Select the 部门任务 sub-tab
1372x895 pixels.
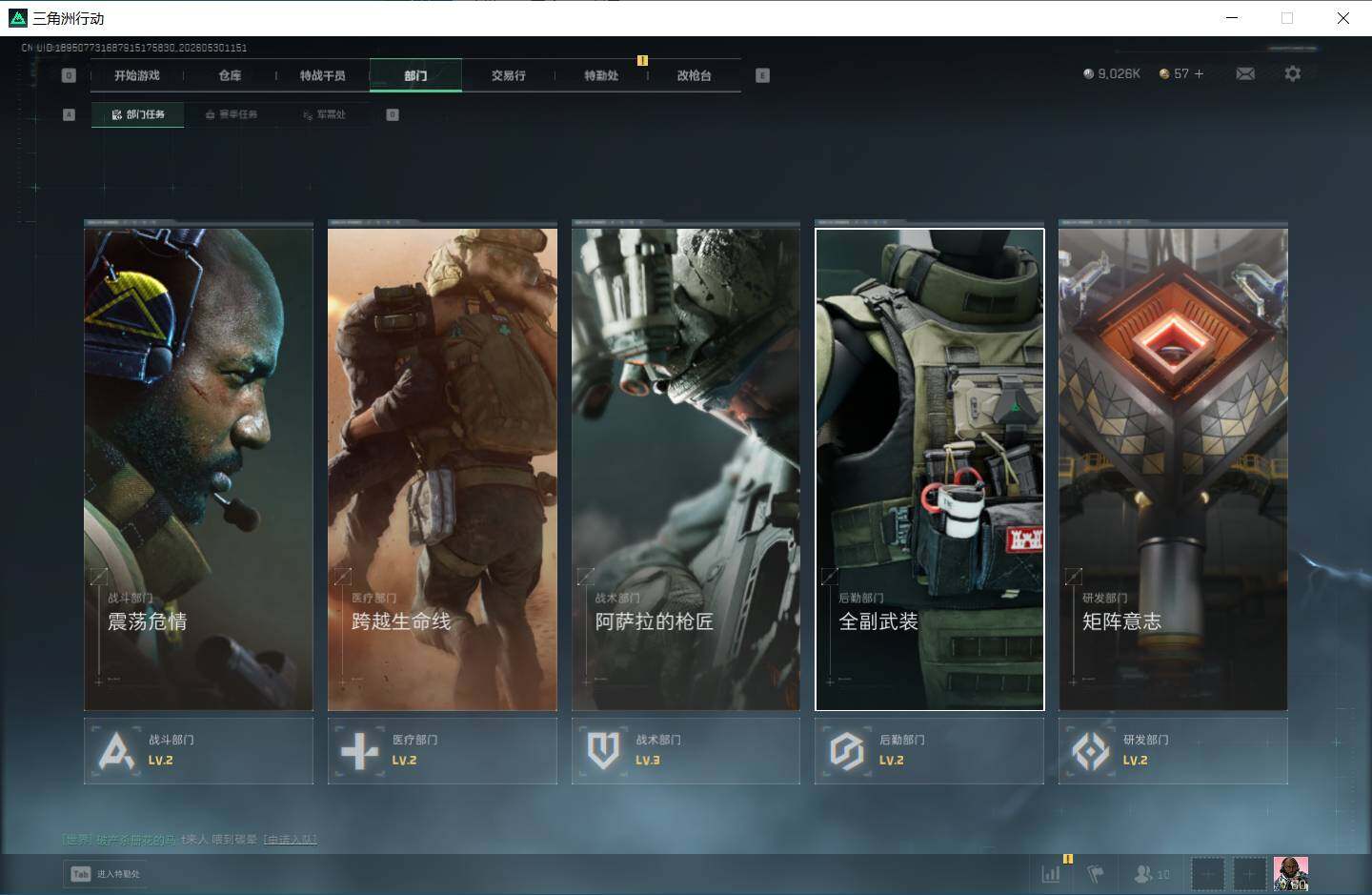click(138, 114)
